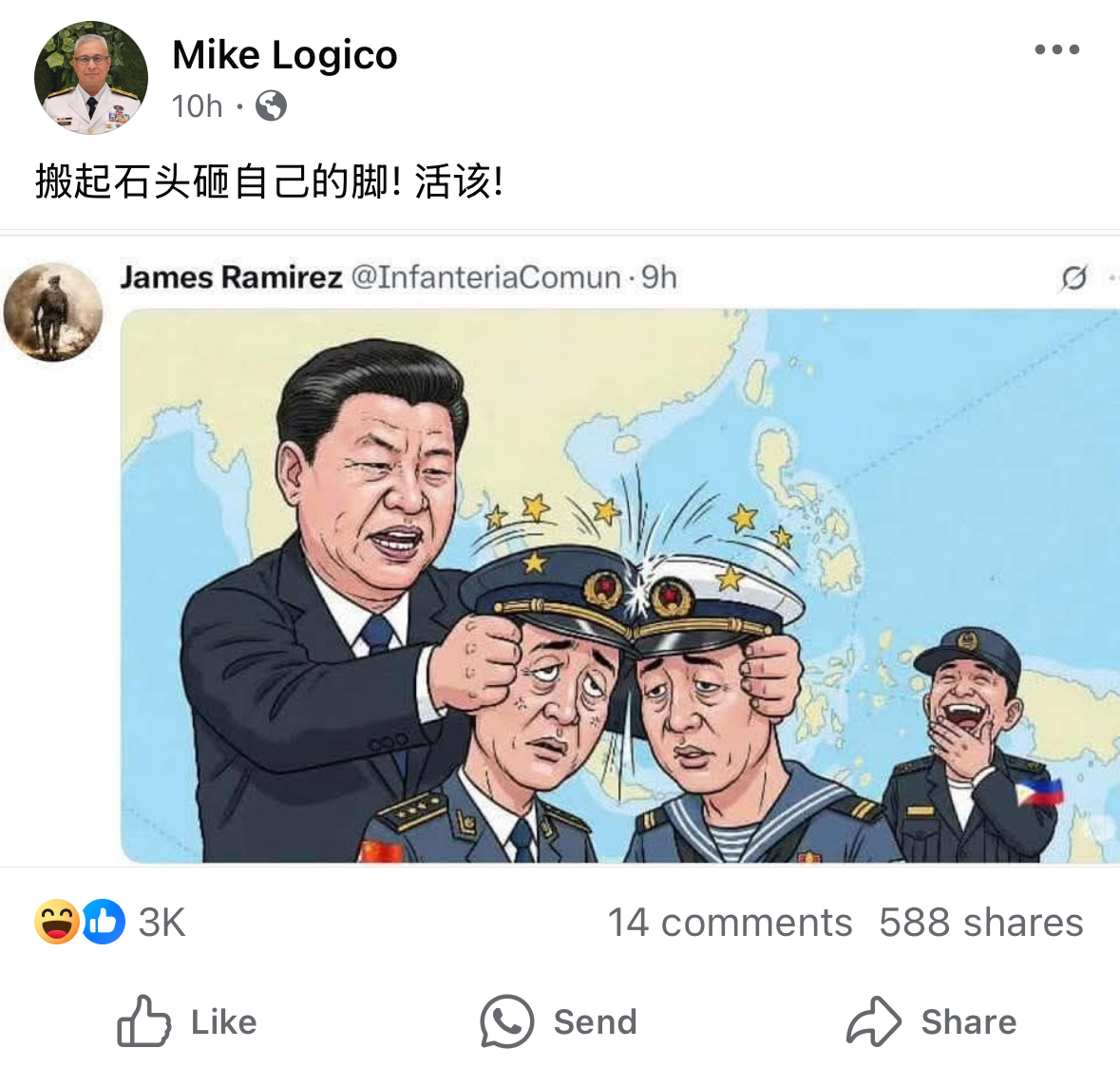Image resolution: width=1120 pixels, height=1067 pixels.
Task: Tap the Like button label
Action: pyautogui.click(x=223, y=1022)
